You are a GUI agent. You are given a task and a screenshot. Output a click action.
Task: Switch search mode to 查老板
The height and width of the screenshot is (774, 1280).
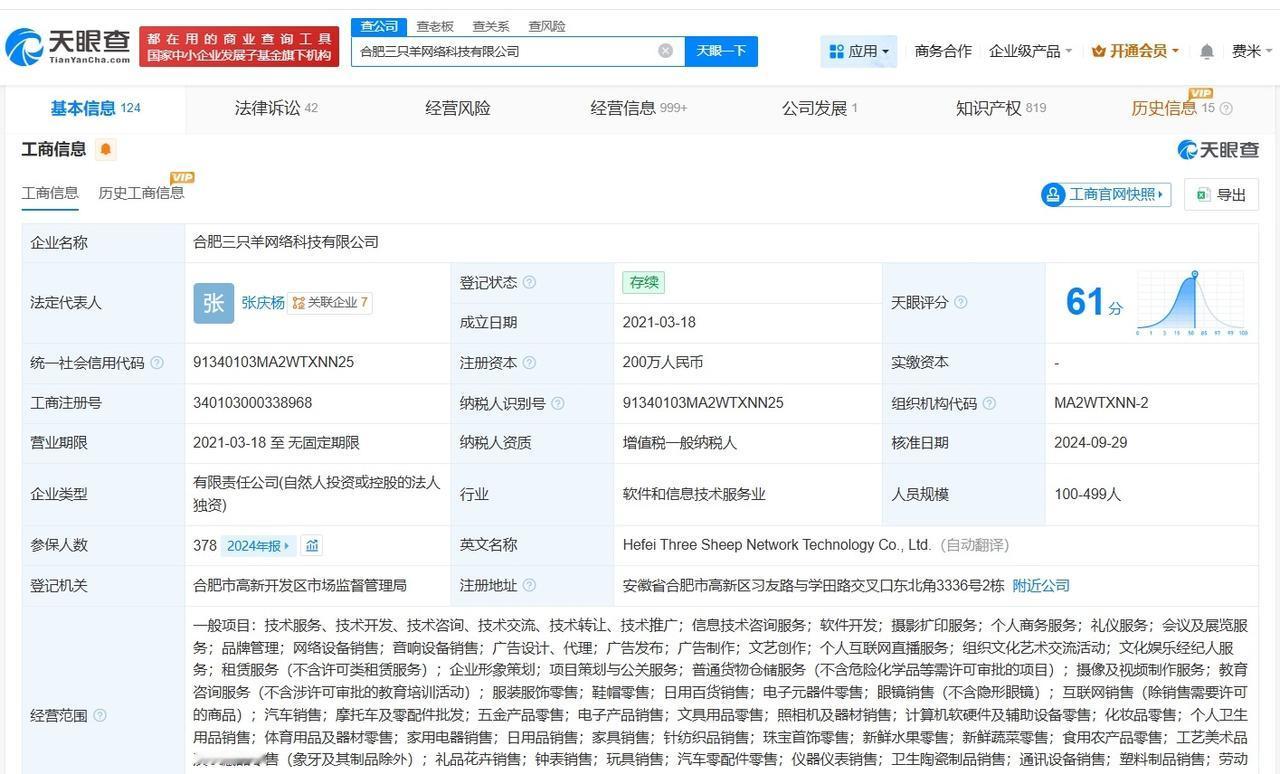[435, 26]
